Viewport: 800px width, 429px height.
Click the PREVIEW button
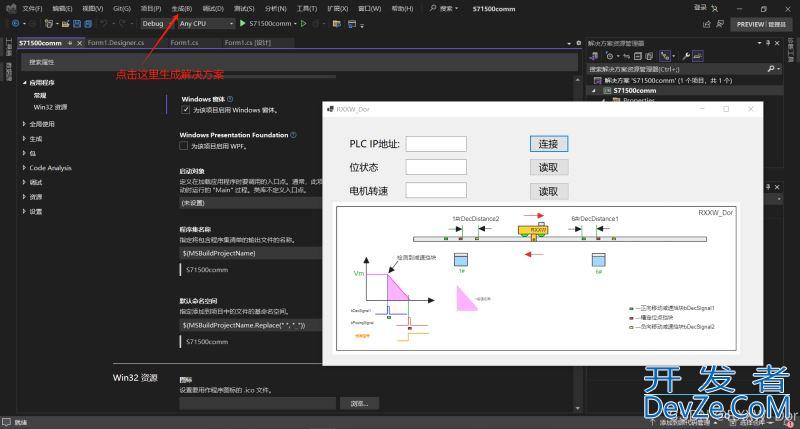(x=761, y=24)
